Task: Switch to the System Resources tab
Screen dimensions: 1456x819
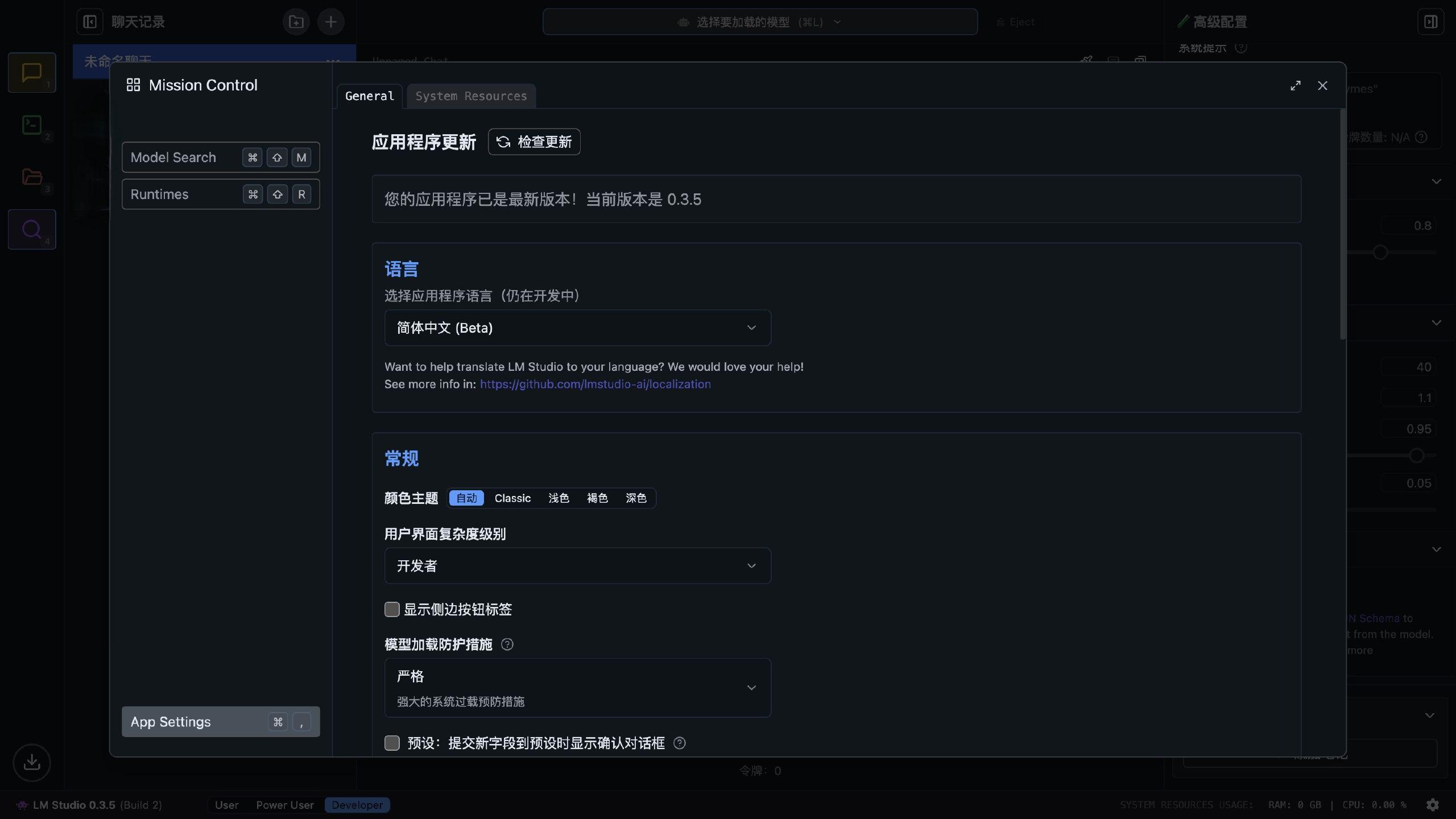Action: pyautogui.click(x=471, y=96)
